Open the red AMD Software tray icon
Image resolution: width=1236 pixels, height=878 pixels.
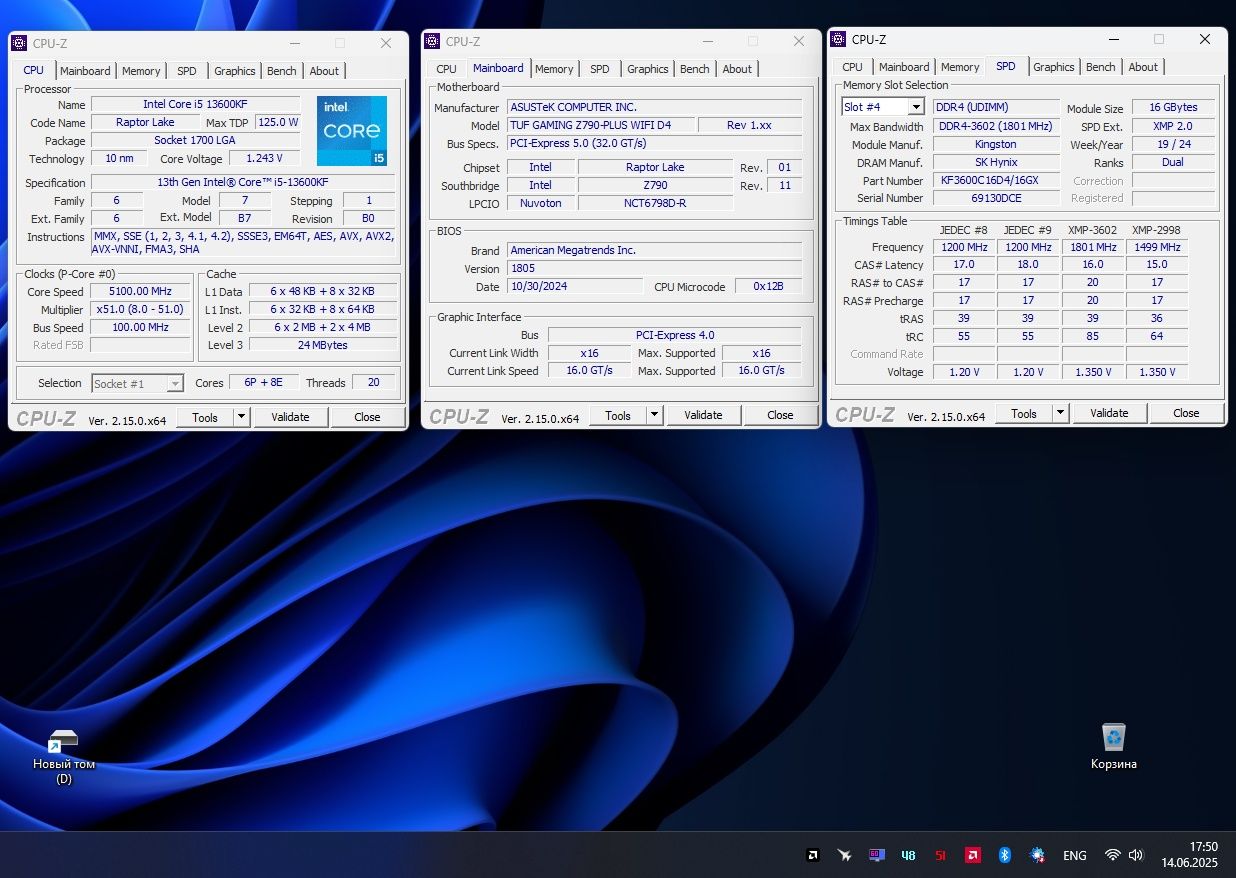tap(972, 855)
